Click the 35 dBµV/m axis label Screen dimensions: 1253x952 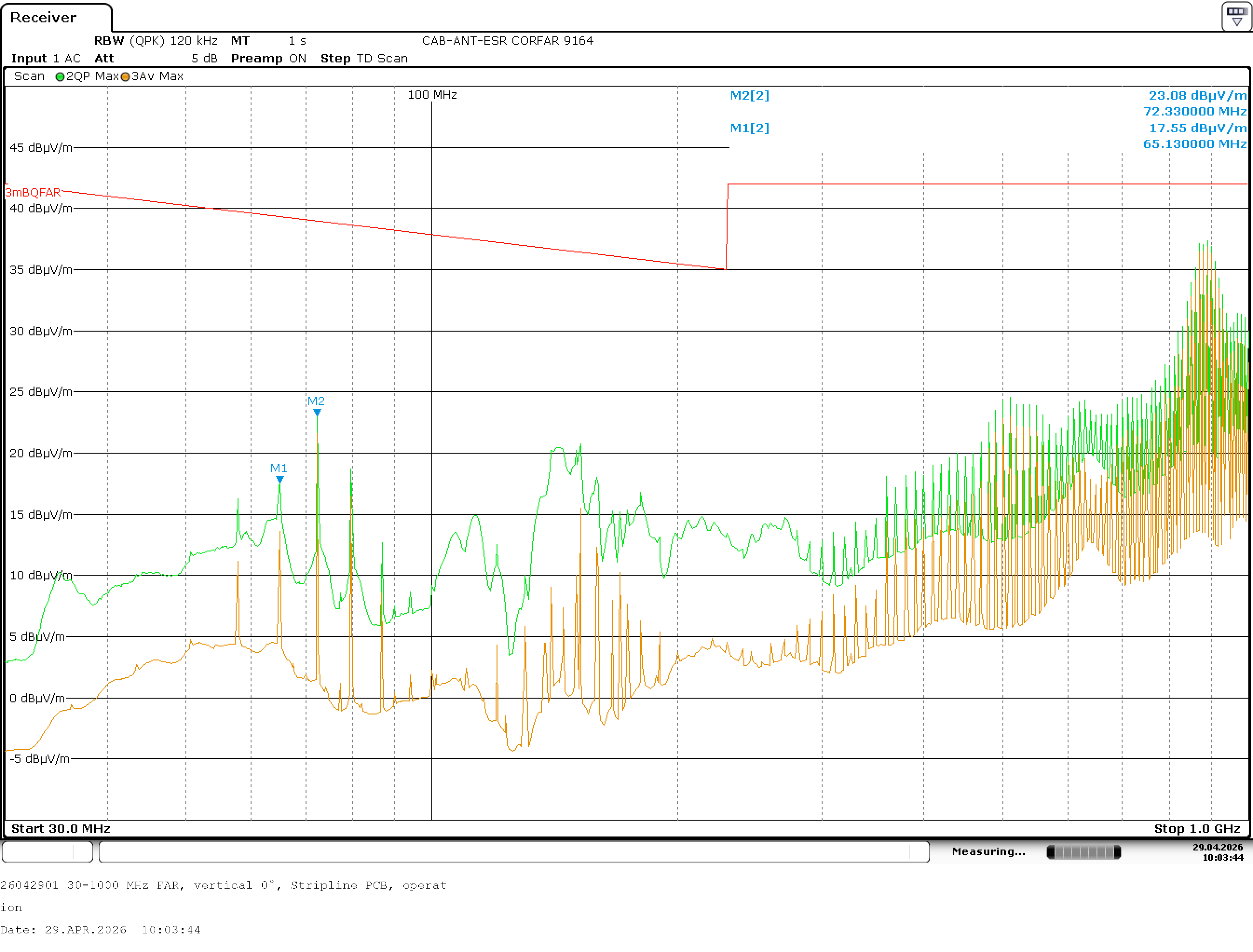[41, 270]
